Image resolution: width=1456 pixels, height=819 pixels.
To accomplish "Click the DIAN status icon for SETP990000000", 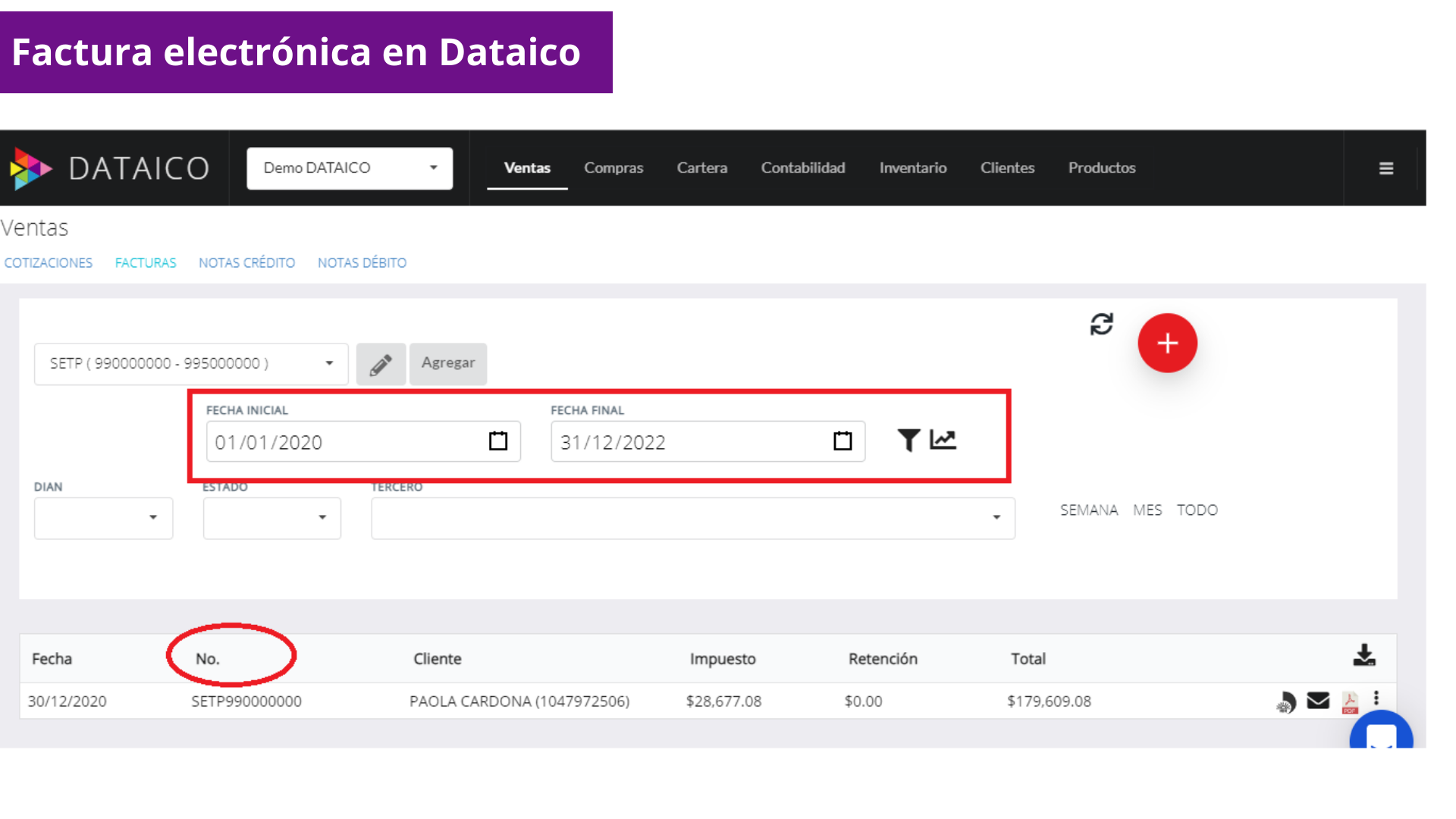I will click(1285, 702).
